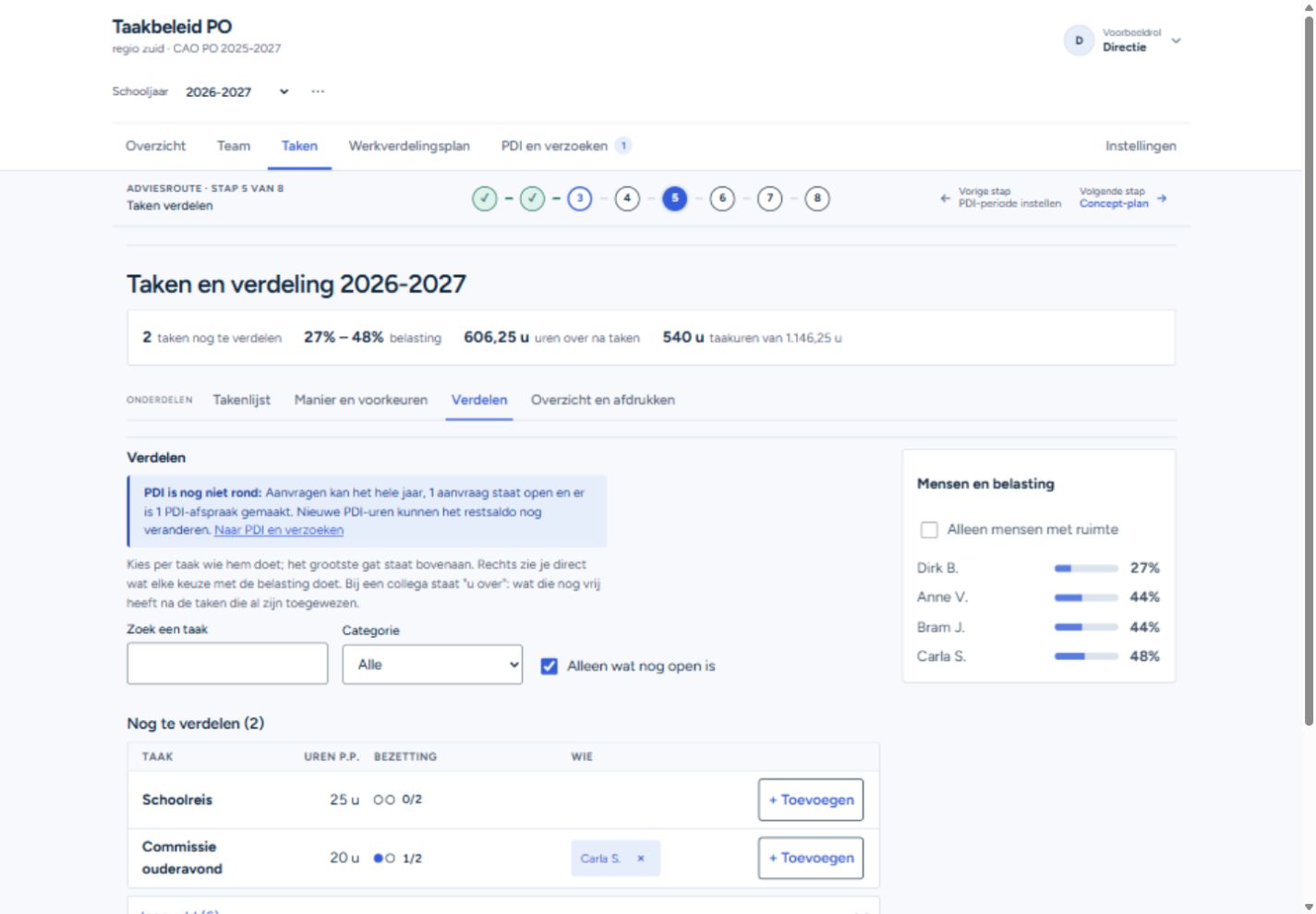Remove Carla S. from Commissie ouderavond
This screenshot has width=1316, height=914.
click(641, 859)
